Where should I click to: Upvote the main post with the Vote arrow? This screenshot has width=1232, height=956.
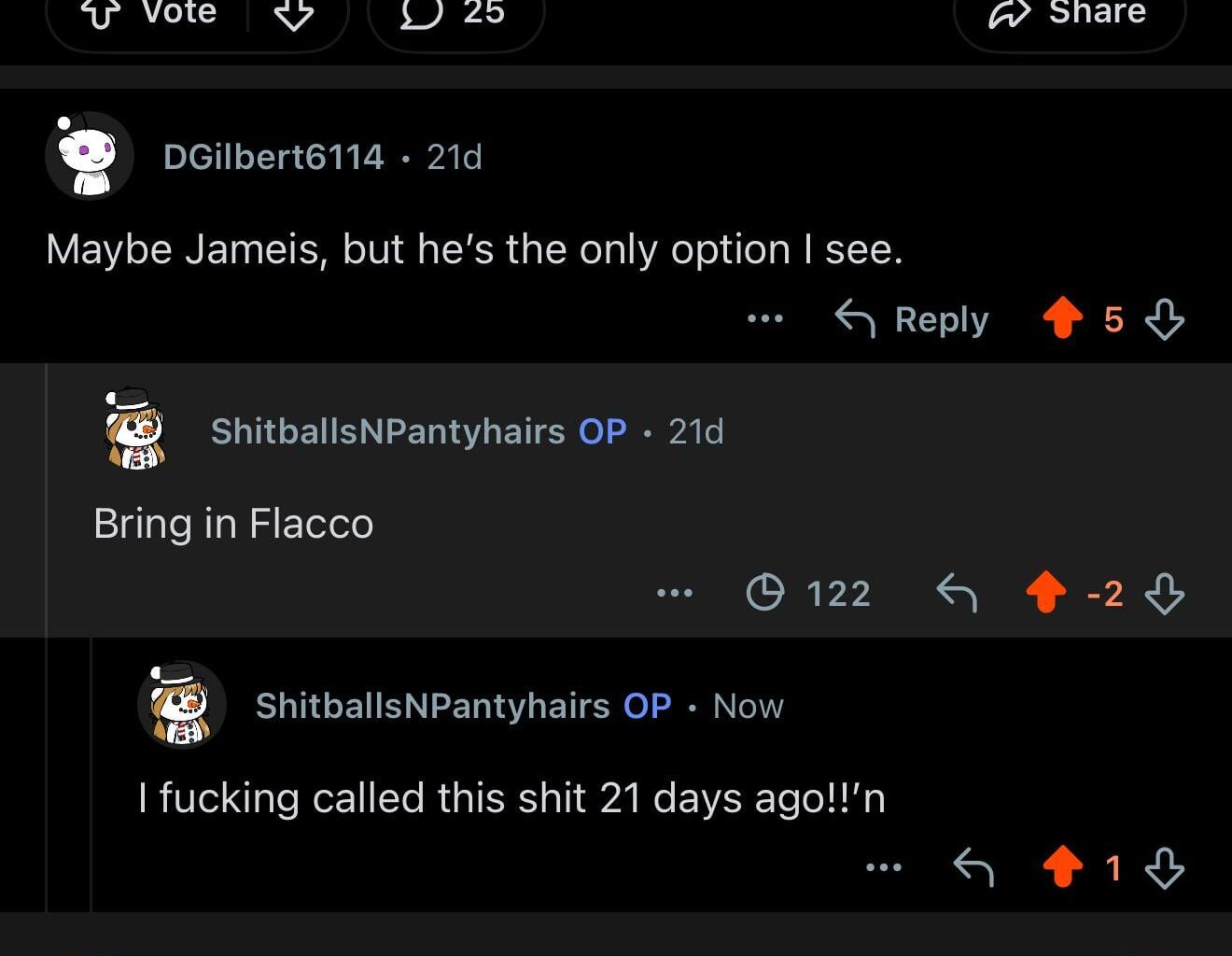[x=103, y=14]
